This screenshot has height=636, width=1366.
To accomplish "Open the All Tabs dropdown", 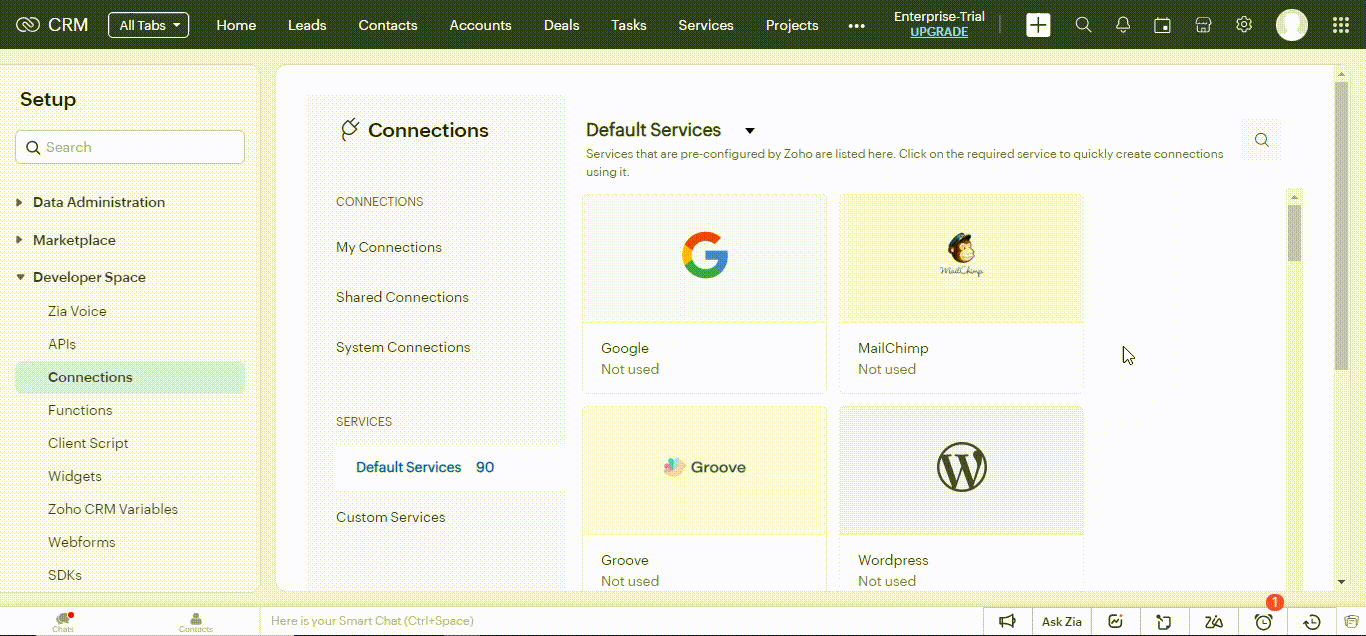I will [148, 24].
